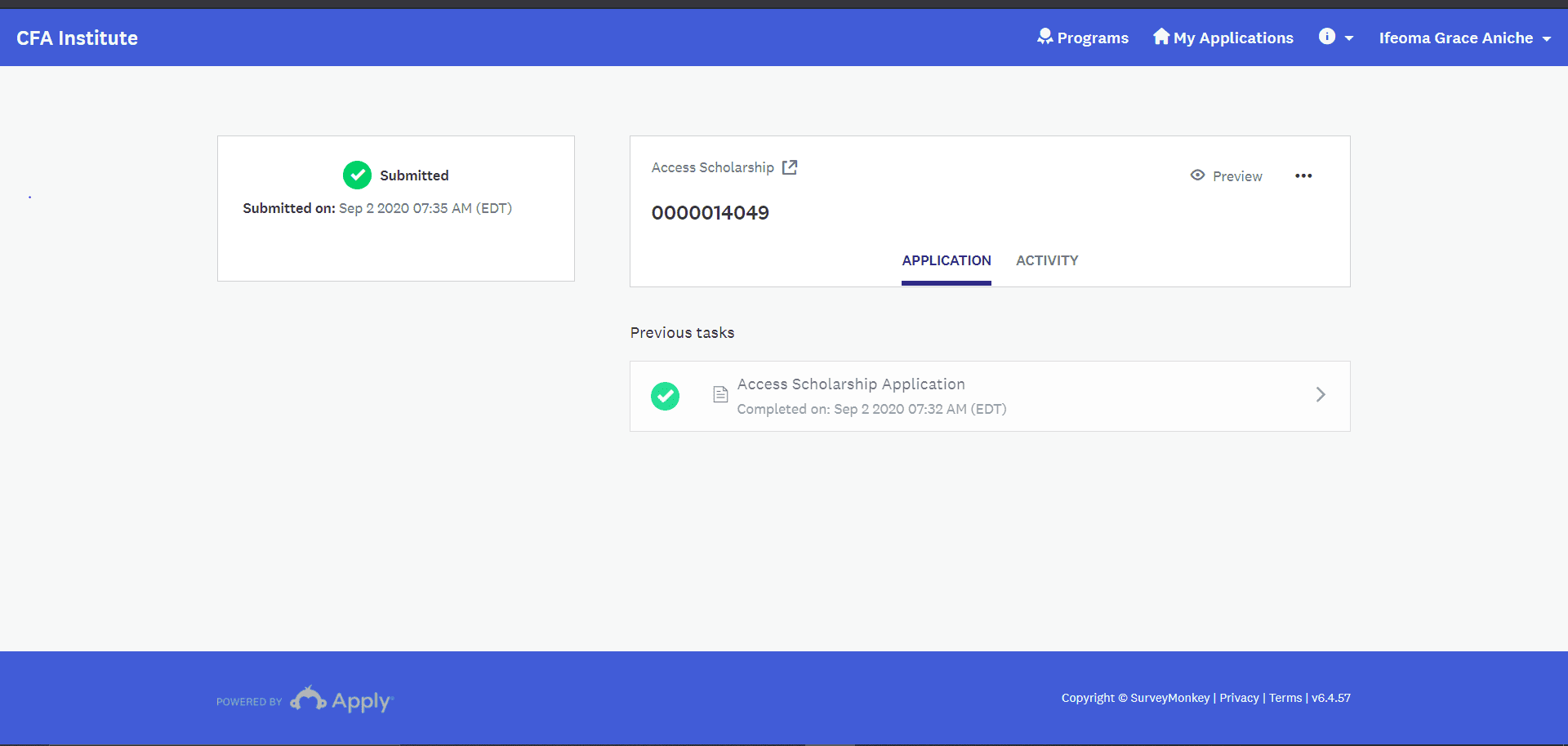Click the completed checkmark on the task row
The width and height of the screenshot is (1568, 746).
[665, 396]
